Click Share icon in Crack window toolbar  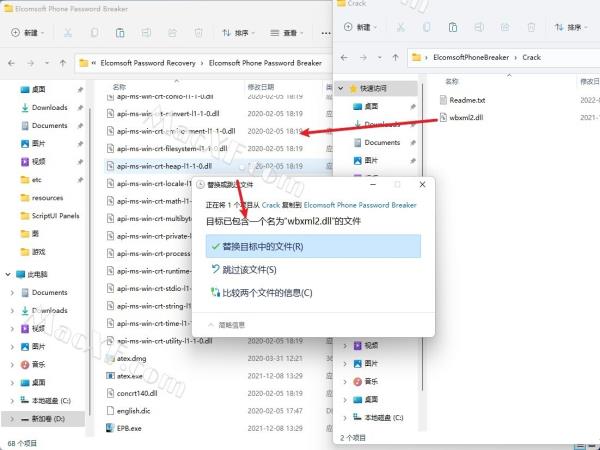tap(505, 27)
